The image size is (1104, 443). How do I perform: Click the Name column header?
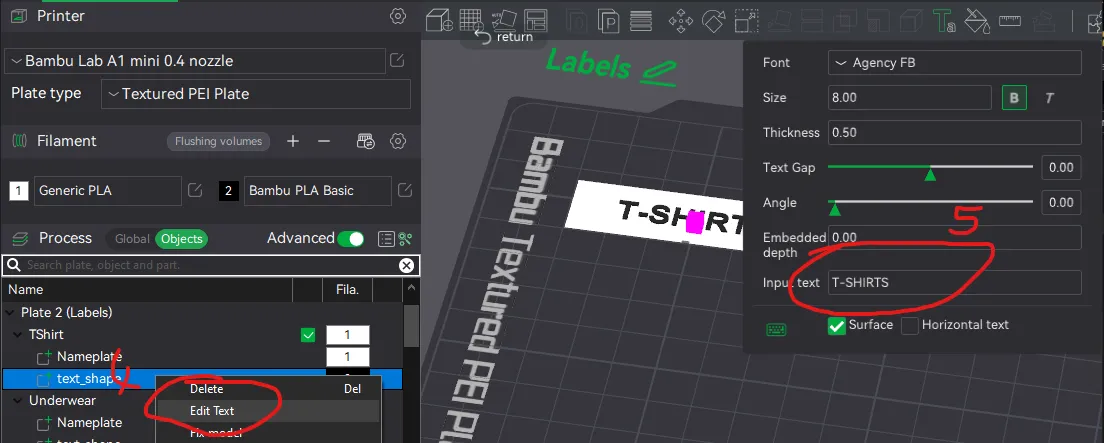click(26, 289)
